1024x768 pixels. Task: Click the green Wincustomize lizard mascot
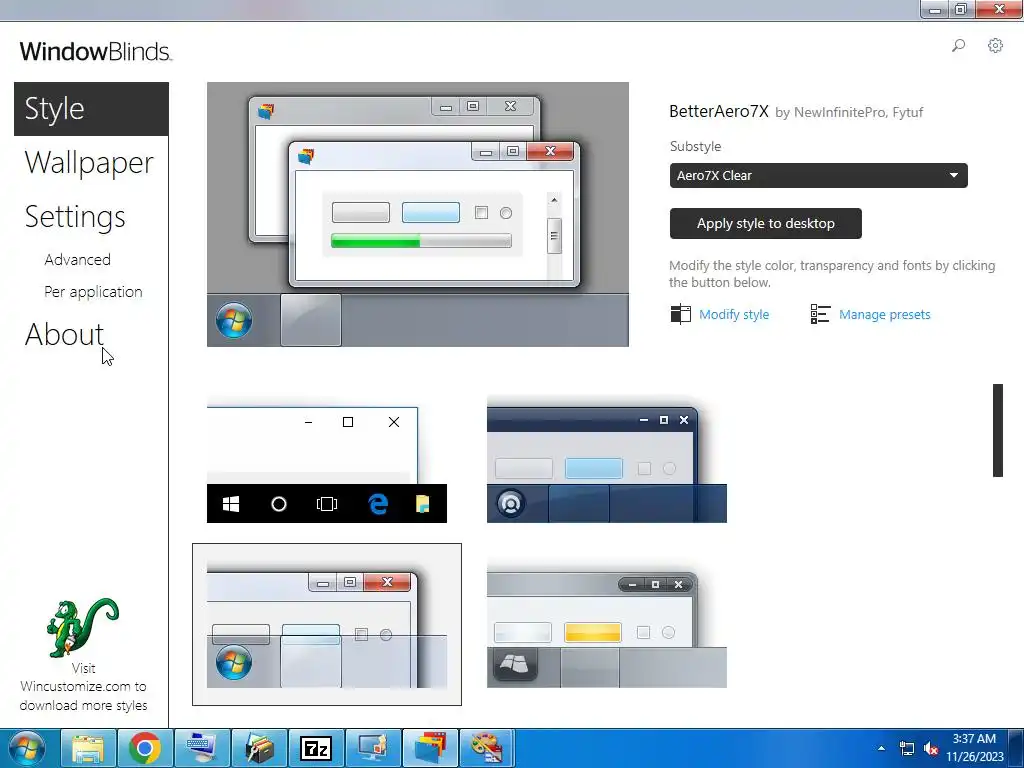tap(83, 627)
